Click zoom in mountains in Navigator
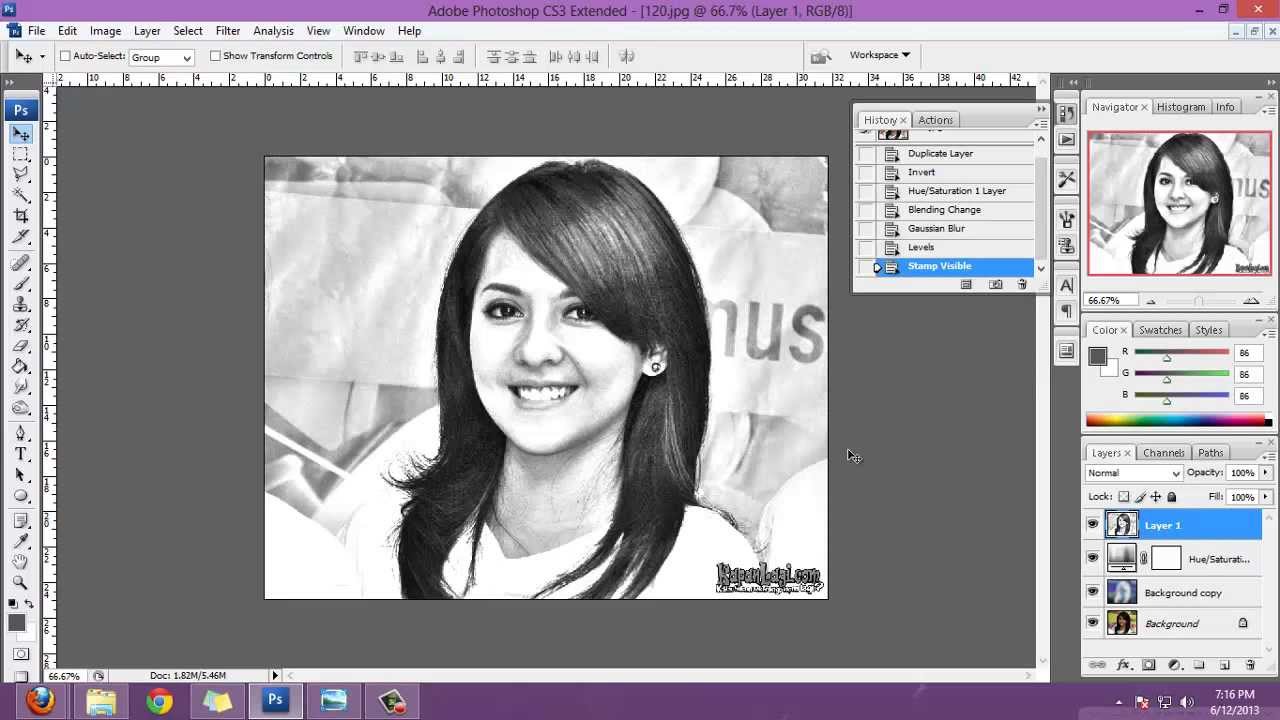 click(x=1251, y=301)
